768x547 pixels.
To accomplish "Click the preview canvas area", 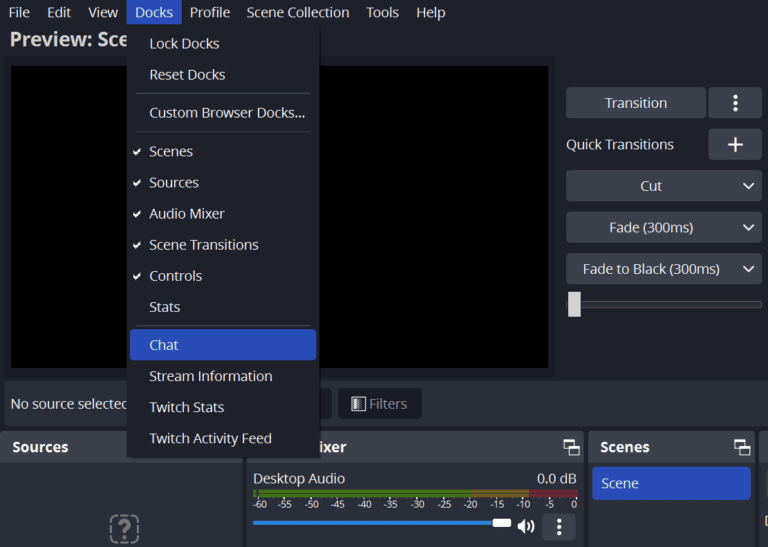I will 433,216.
